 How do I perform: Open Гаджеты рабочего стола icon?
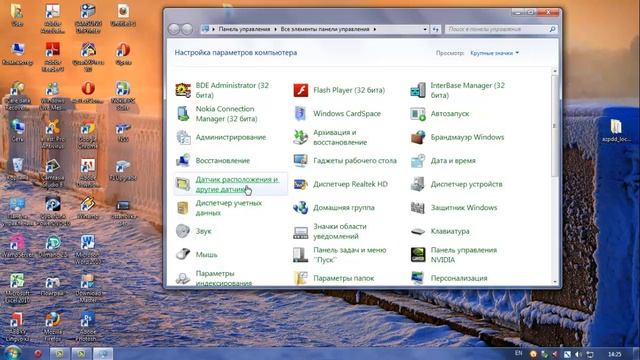pos(301,160)
